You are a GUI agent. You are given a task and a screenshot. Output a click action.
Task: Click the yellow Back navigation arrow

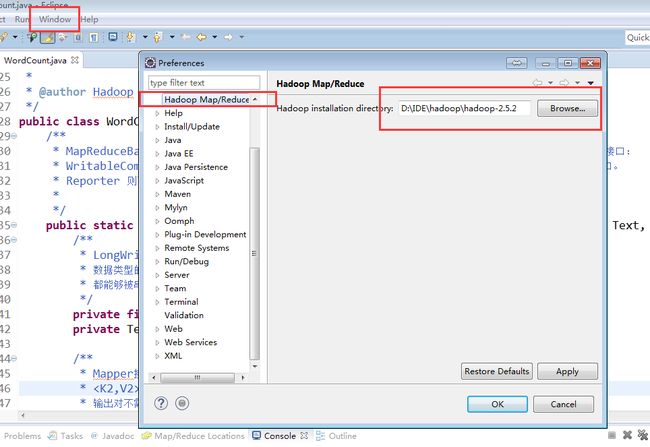201,37
